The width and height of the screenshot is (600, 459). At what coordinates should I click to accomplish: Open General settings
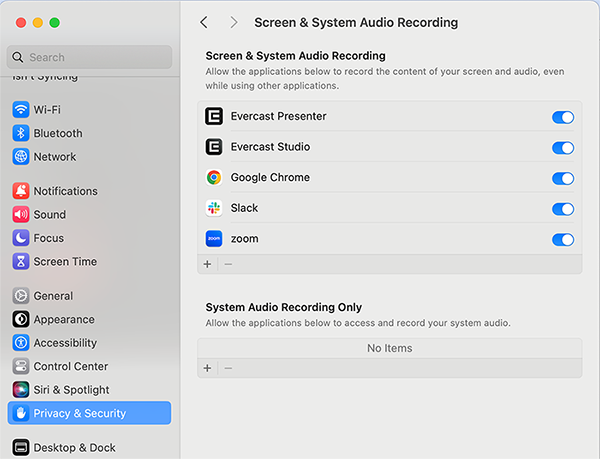pos(89,296)
